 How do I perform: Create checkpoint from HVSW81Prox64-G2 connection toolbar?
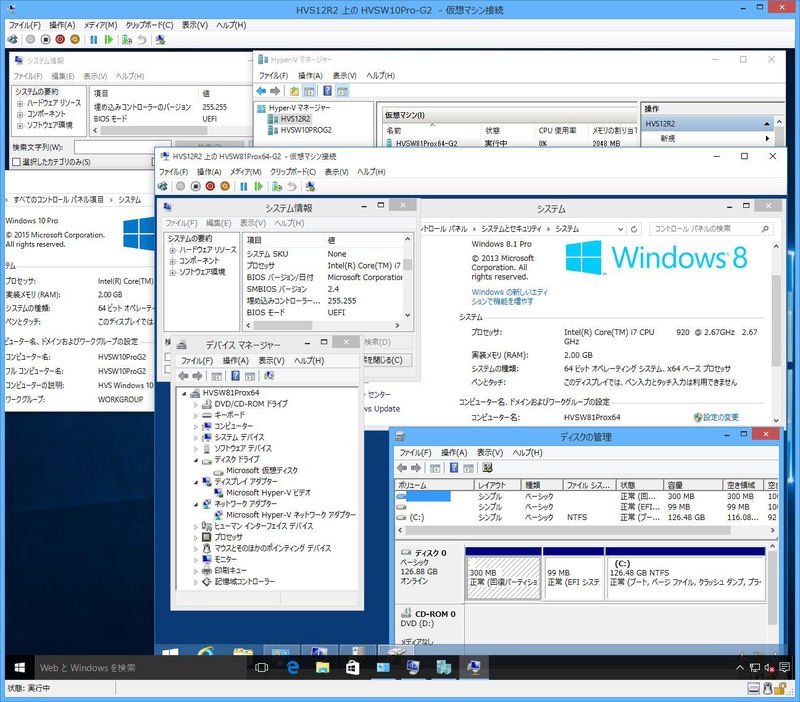coord(277,186)
